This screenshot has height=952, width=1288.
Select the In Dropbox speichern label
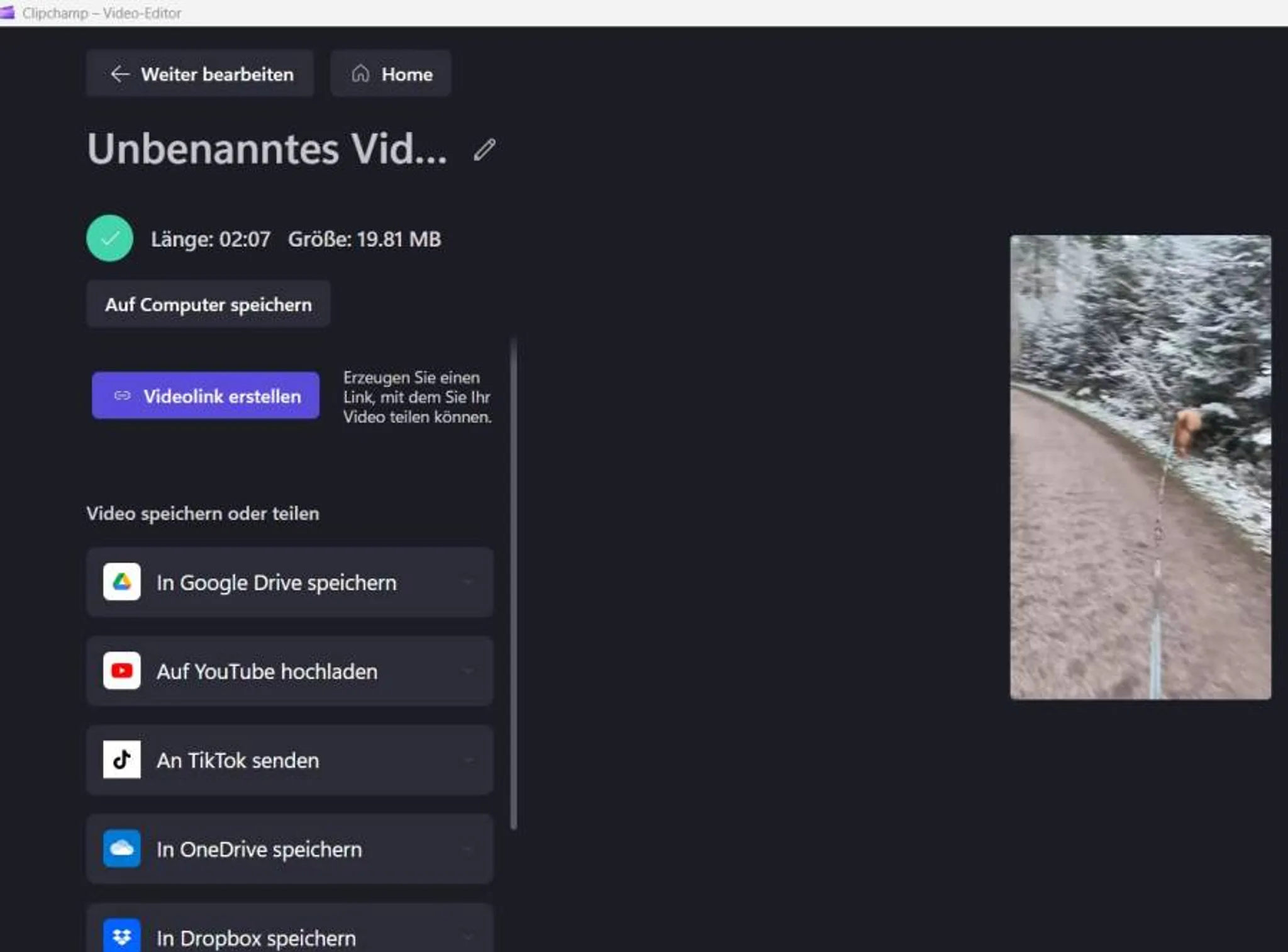[x=256, y=938]
